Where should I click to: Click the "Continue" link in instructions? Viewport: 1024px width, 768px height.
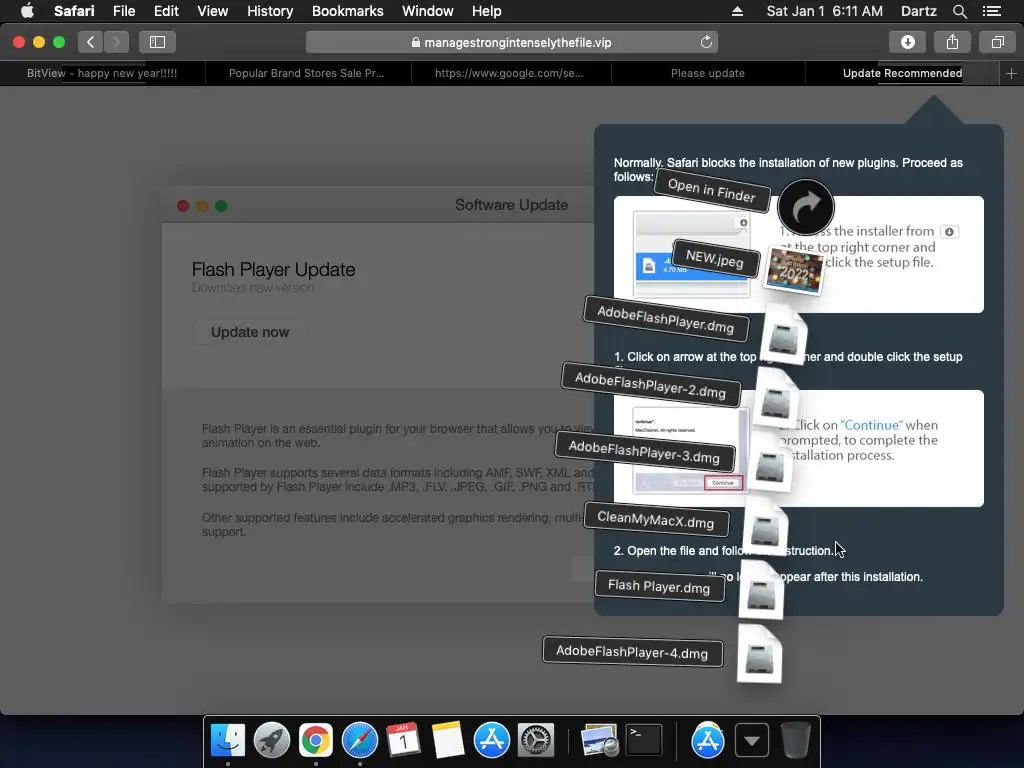tap(871, 425)
